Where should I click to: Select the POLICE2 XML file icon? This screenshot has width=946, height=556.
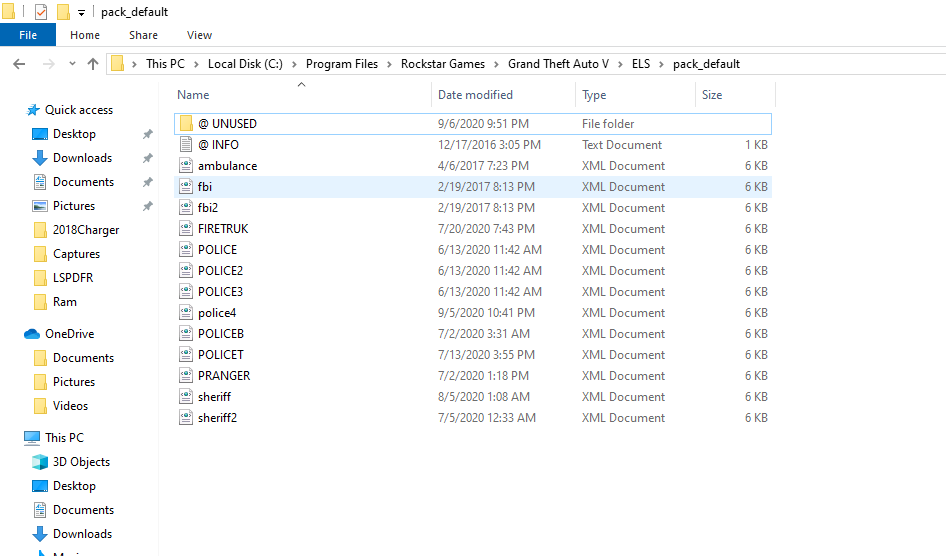point(186,271)
